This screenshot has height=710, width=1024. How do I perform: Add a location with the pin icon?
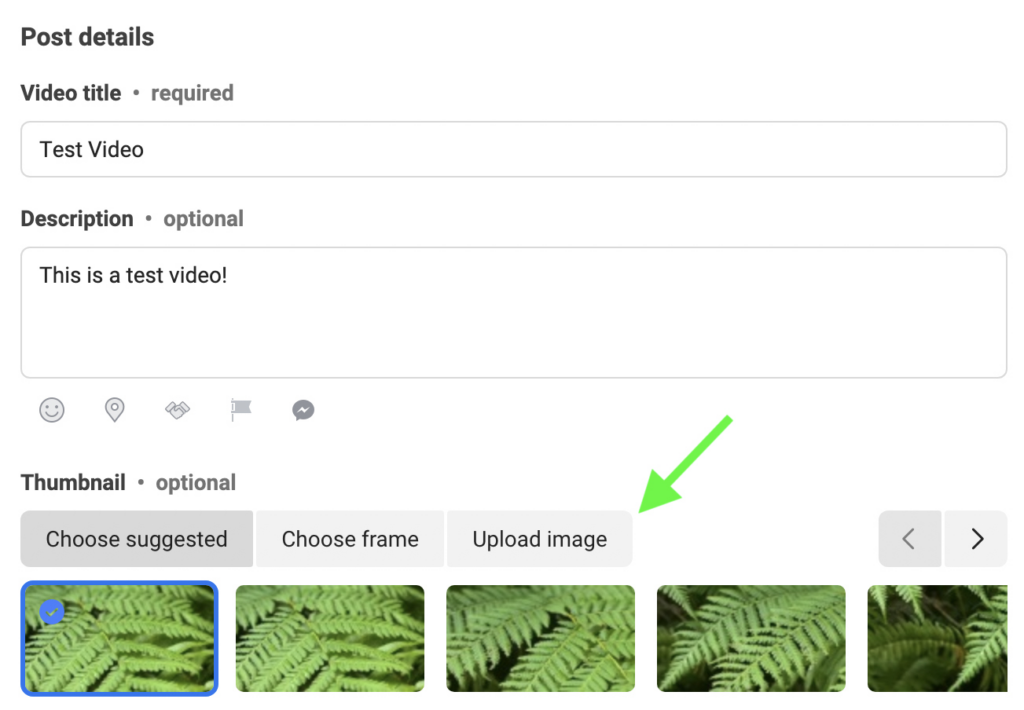coord(114,410)
